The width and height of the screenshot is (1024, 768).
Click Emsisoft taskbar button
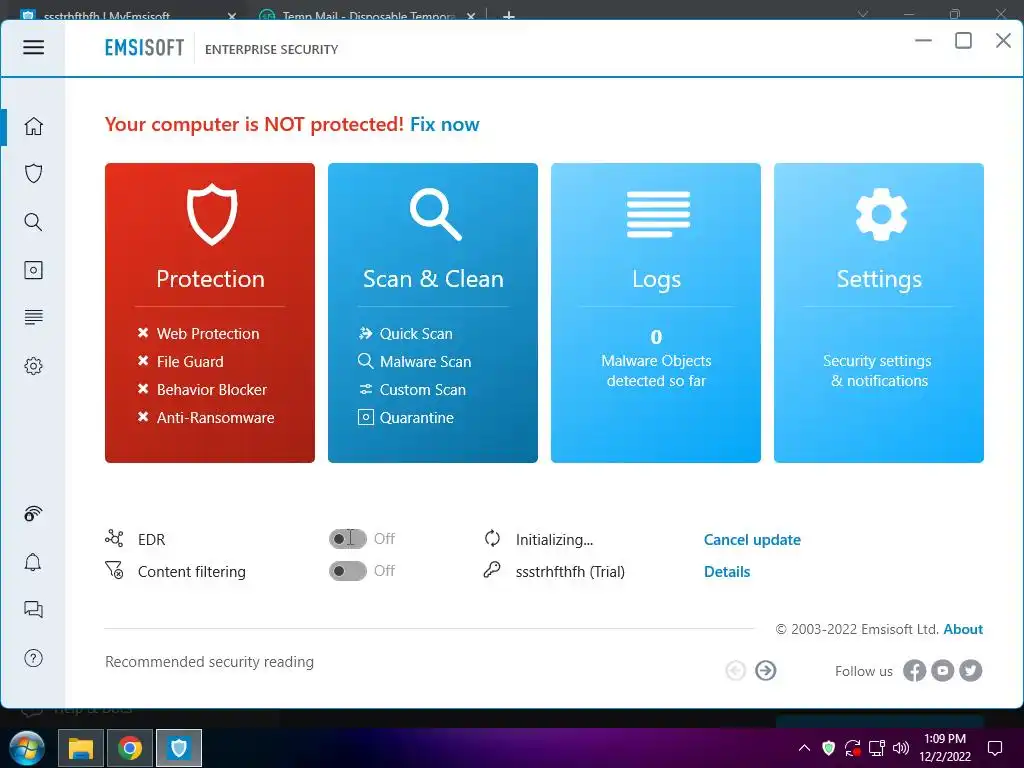tap(179, 748)
